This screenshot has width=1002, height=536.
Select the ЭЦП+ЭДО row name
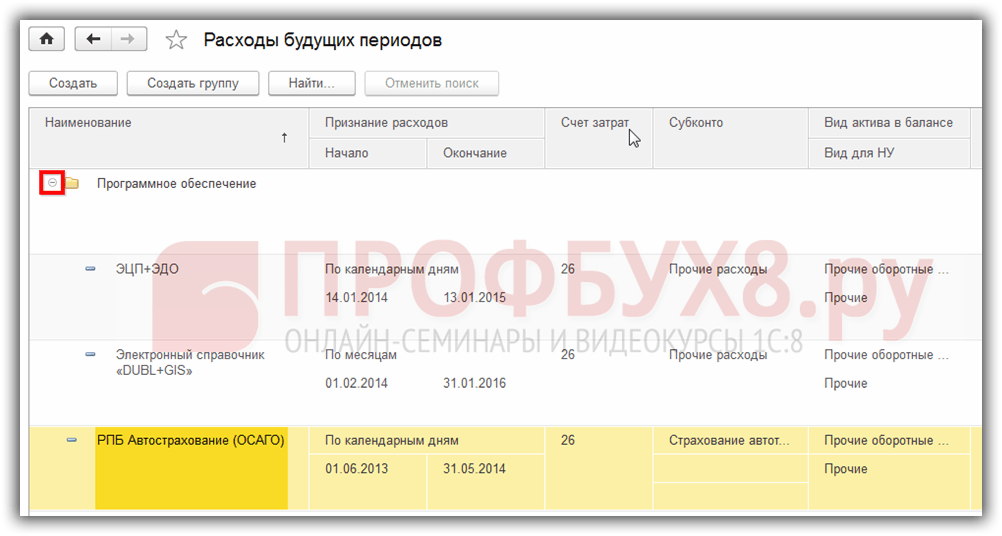point(147,269)
